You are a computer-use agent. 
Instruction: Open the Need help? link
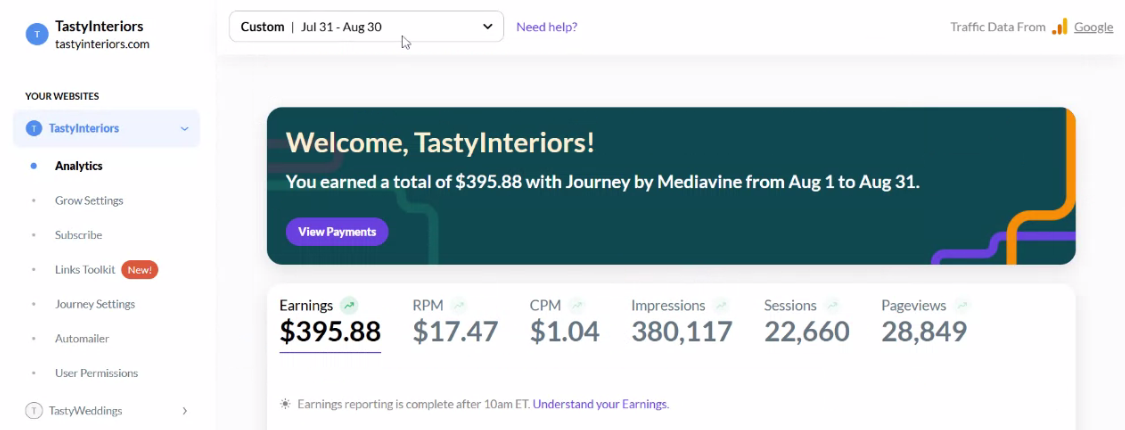point(547,27)
